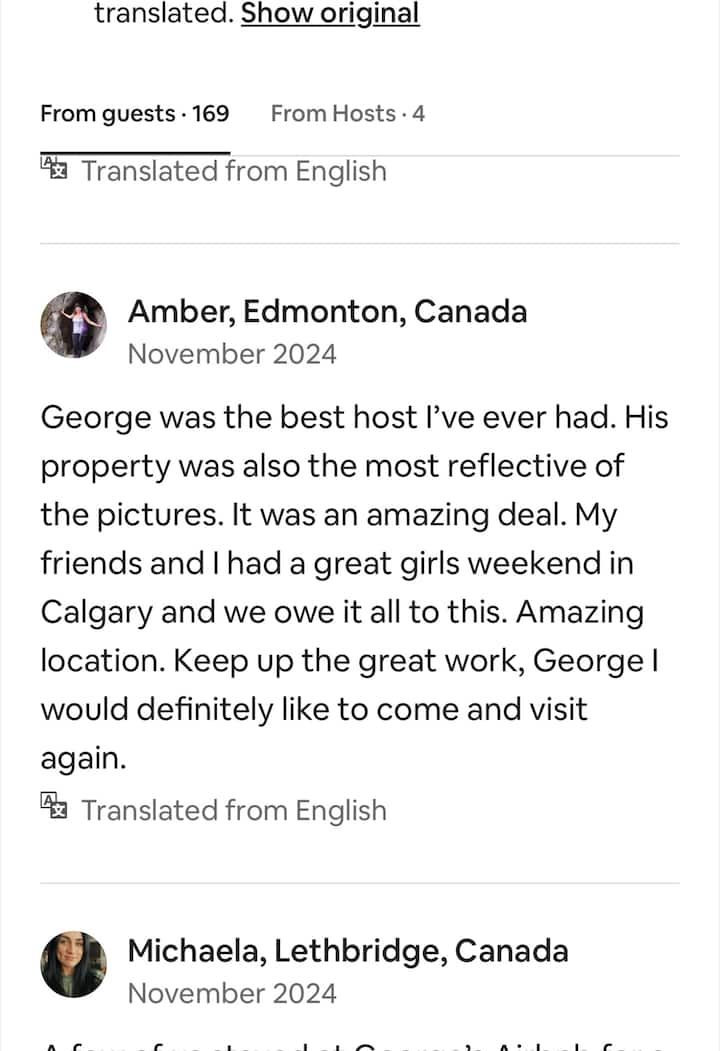Viewport: 720px width, 1051px height.
Task: Click Michaela's November 2024 review date
Action: (x=232, y=993)
